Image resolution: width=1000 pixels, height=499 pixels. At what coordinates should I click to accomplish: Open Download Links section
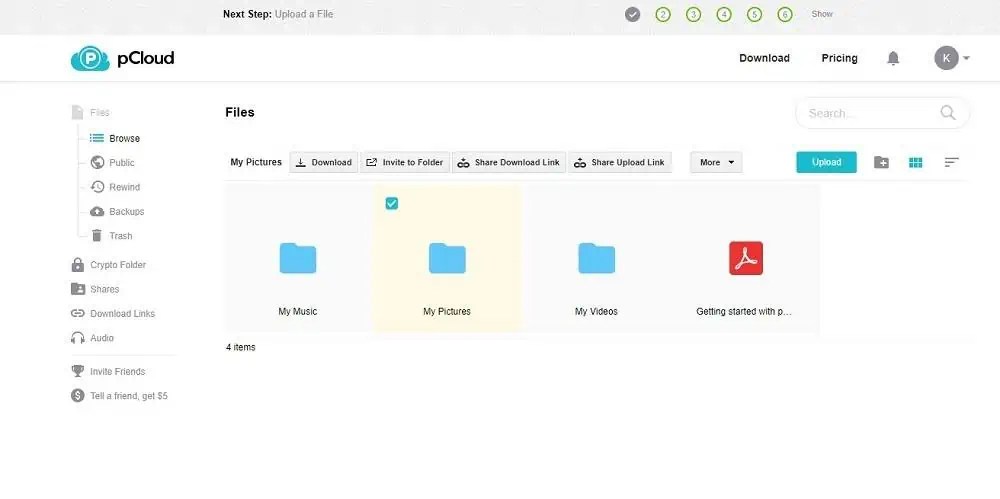[122, 313]
